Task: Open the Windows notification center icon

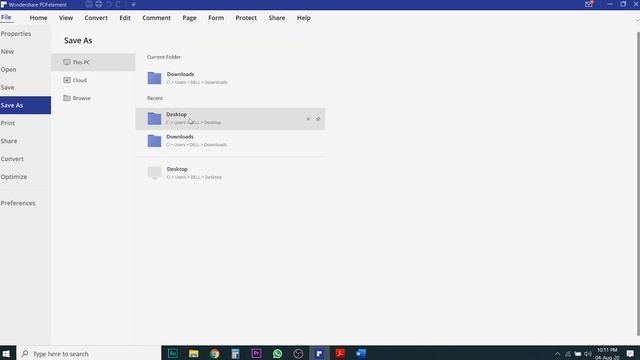Action: coord(630,353)
